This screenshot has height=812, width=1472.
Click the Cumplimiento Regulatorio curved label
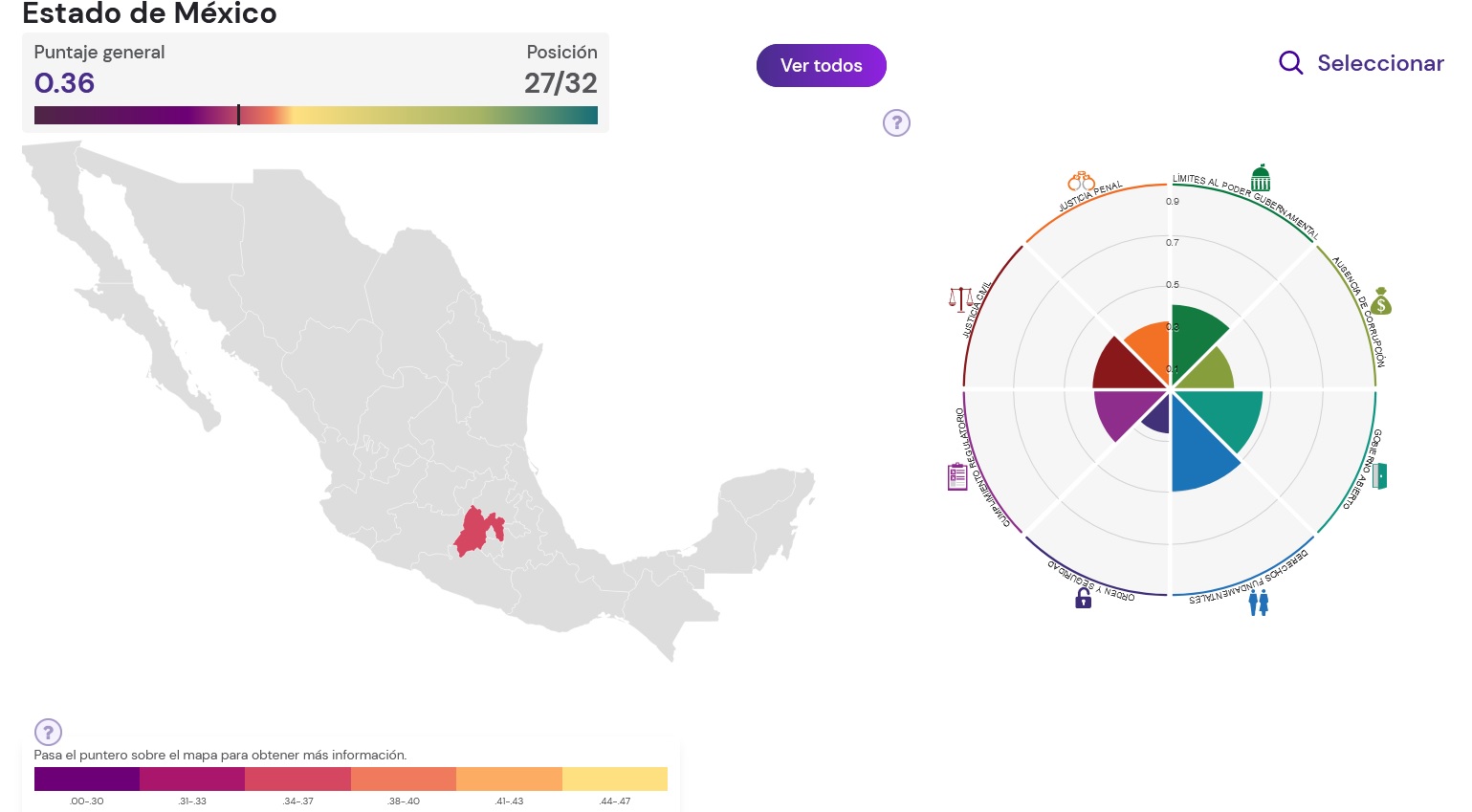click(981, 468)
